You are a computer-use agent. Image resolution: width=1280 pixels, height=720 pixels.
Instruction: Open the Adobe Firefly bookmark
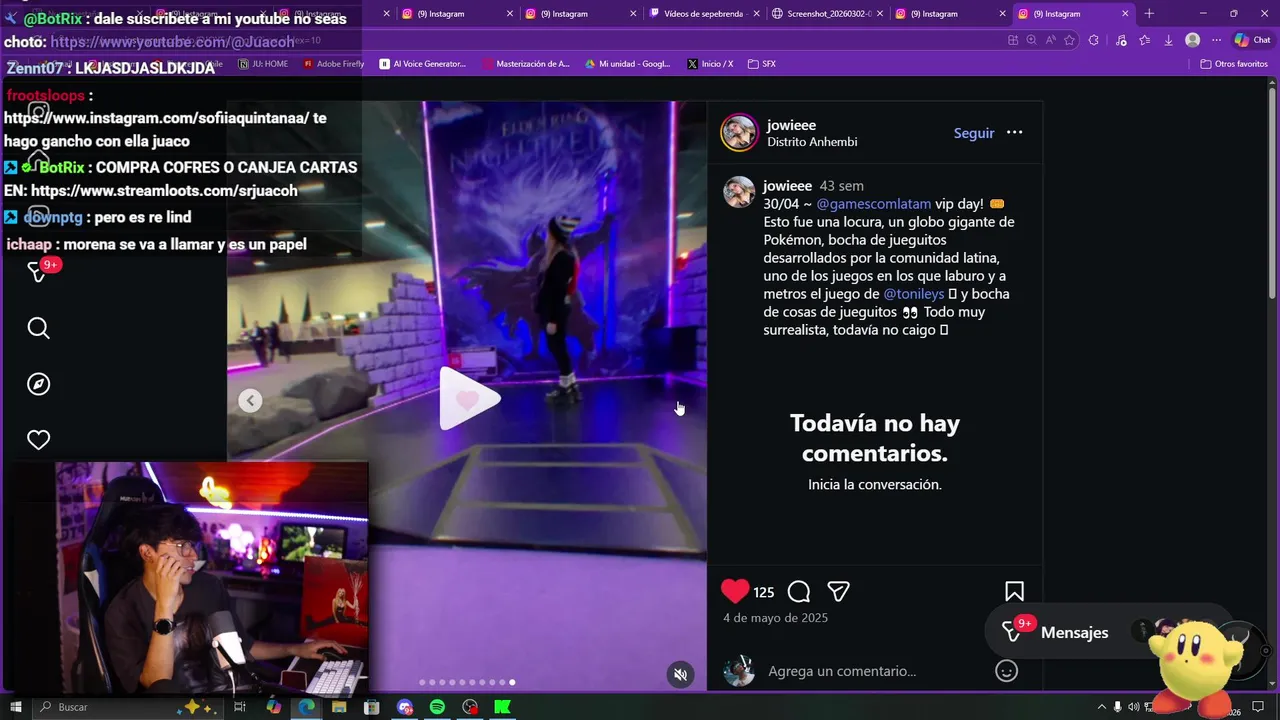pyautogui.click(x=333, y=64)
